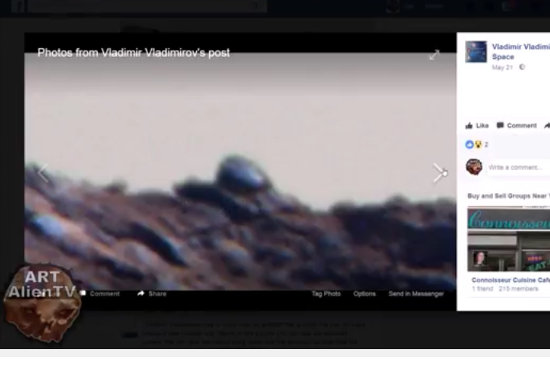Open Vladimir Vladimirov's profile name link
Screen dimensions: 550x370
pos(521,47)
